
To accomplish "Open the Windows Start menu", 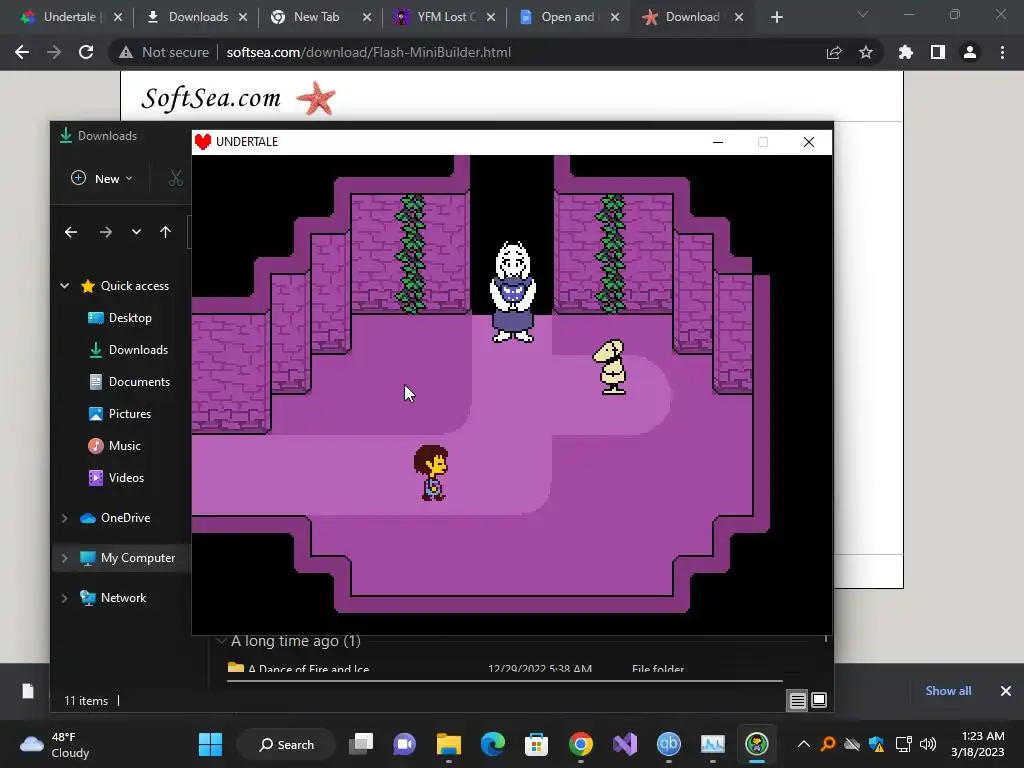I will click(x=210, y=744).
